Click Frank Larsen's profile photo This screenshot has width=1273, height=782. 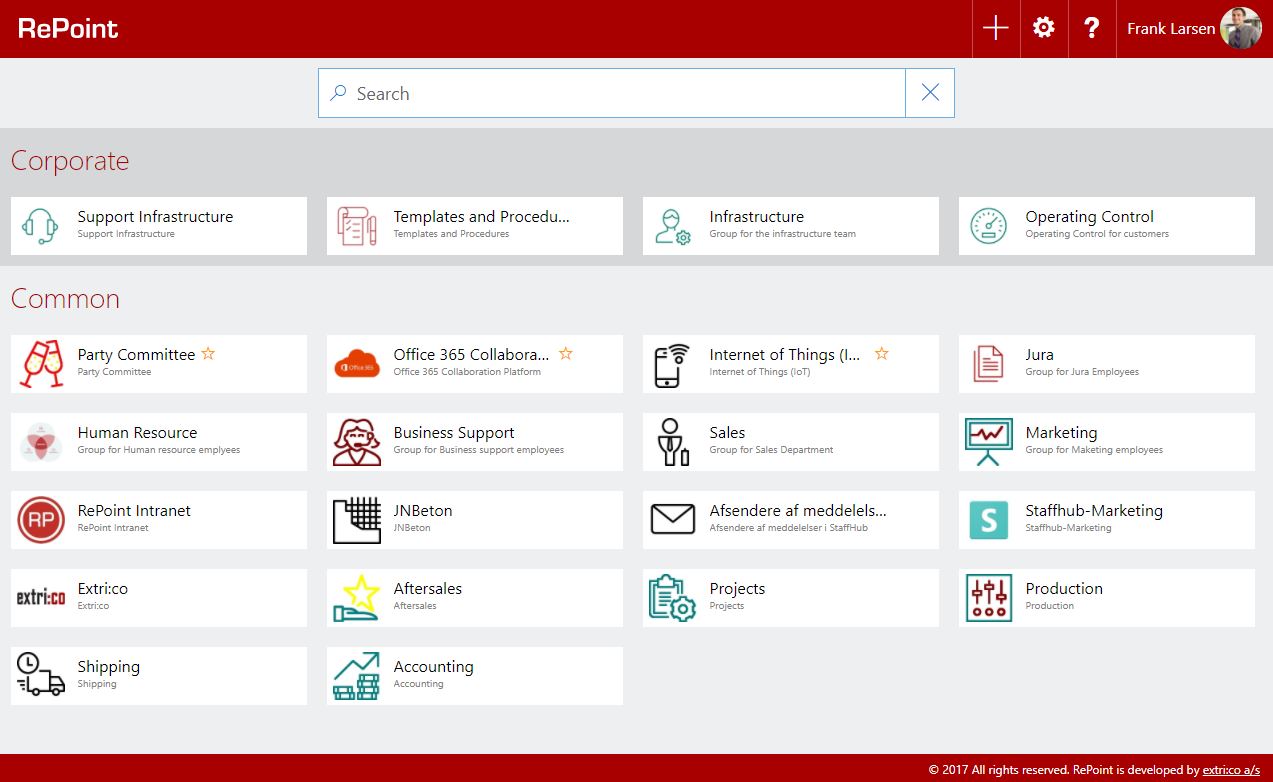1241,28
